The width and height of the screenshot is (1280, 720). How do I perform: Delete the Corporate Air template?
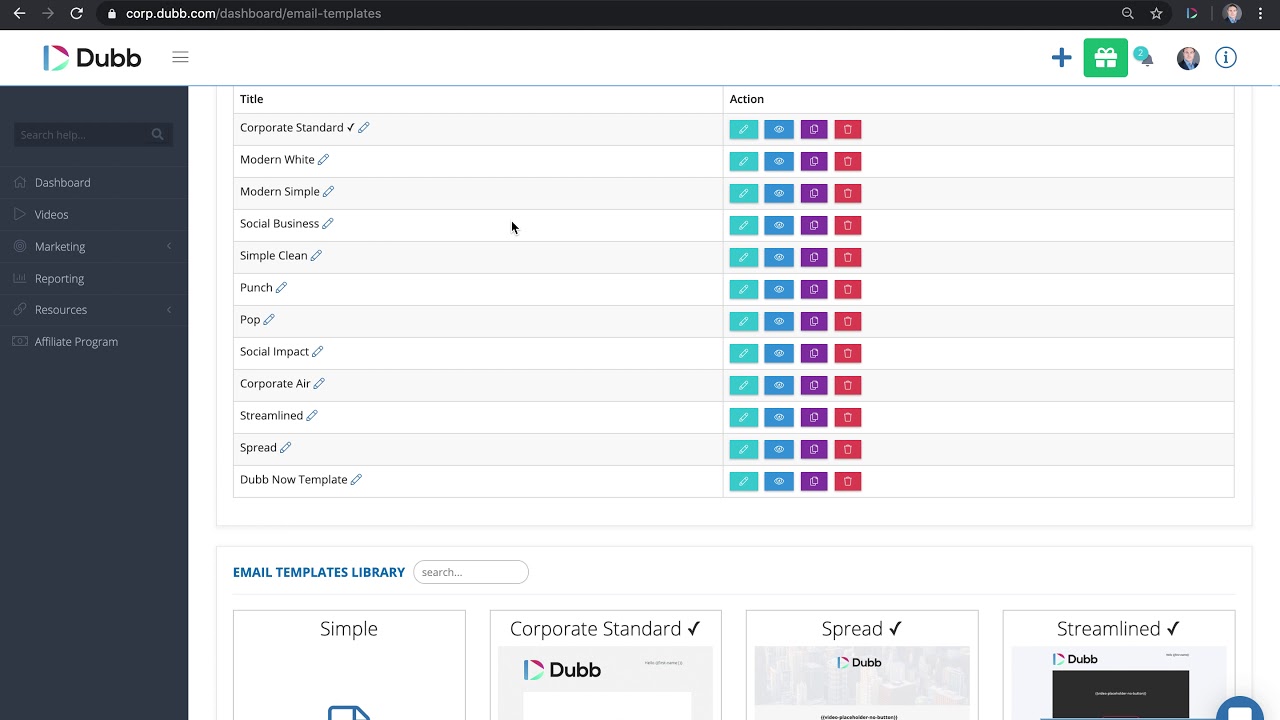[848, 385]
